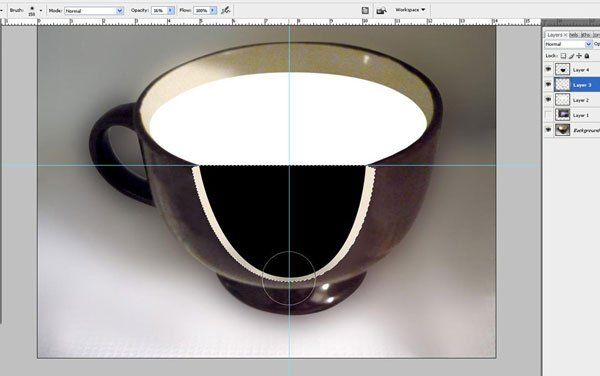
Task: Open the layer blend mode Normal dropdown
Action: click(x=568, y=44)
